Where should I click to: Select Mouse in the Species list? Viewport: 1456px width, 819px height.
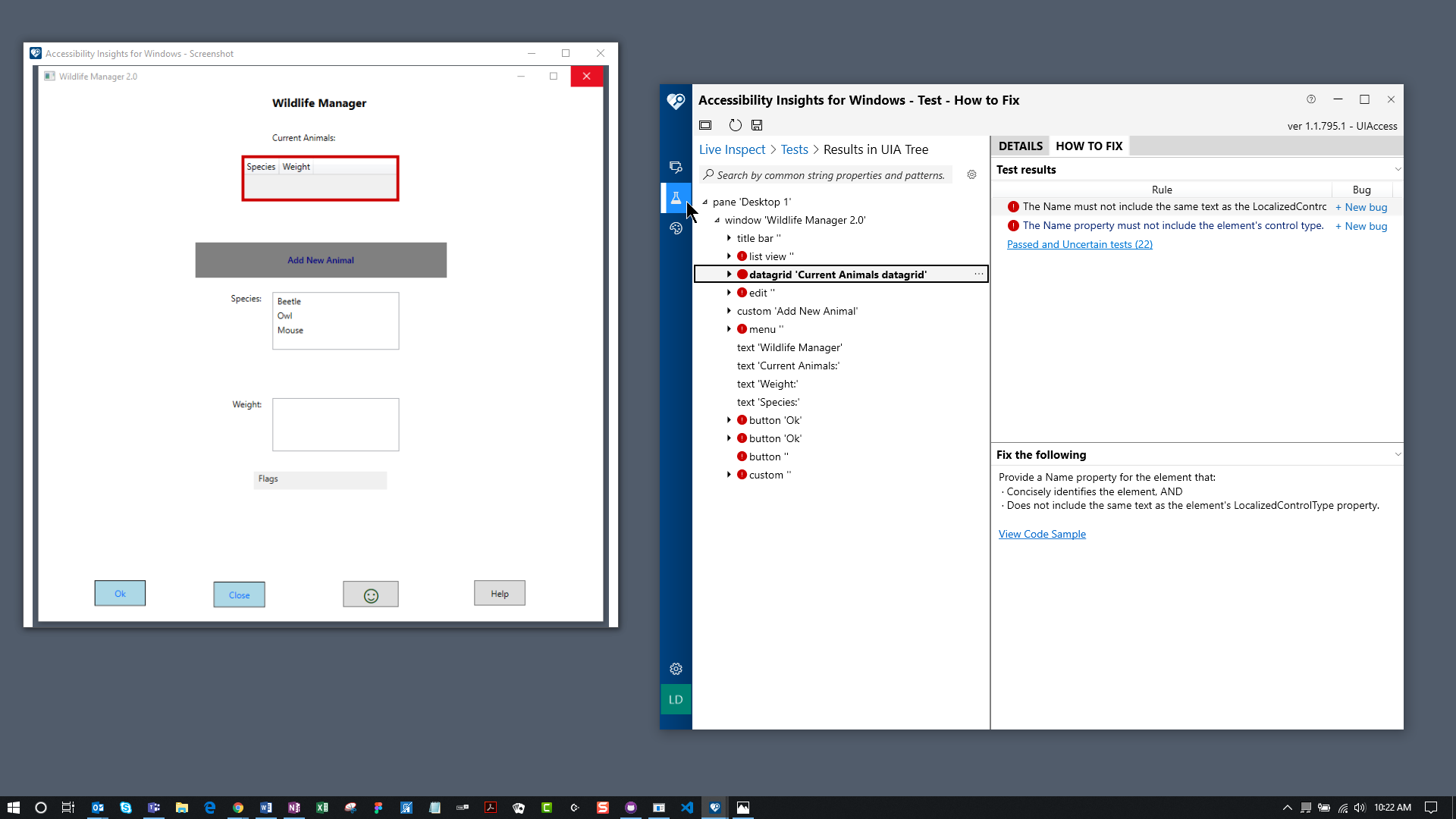pos(290,330)
